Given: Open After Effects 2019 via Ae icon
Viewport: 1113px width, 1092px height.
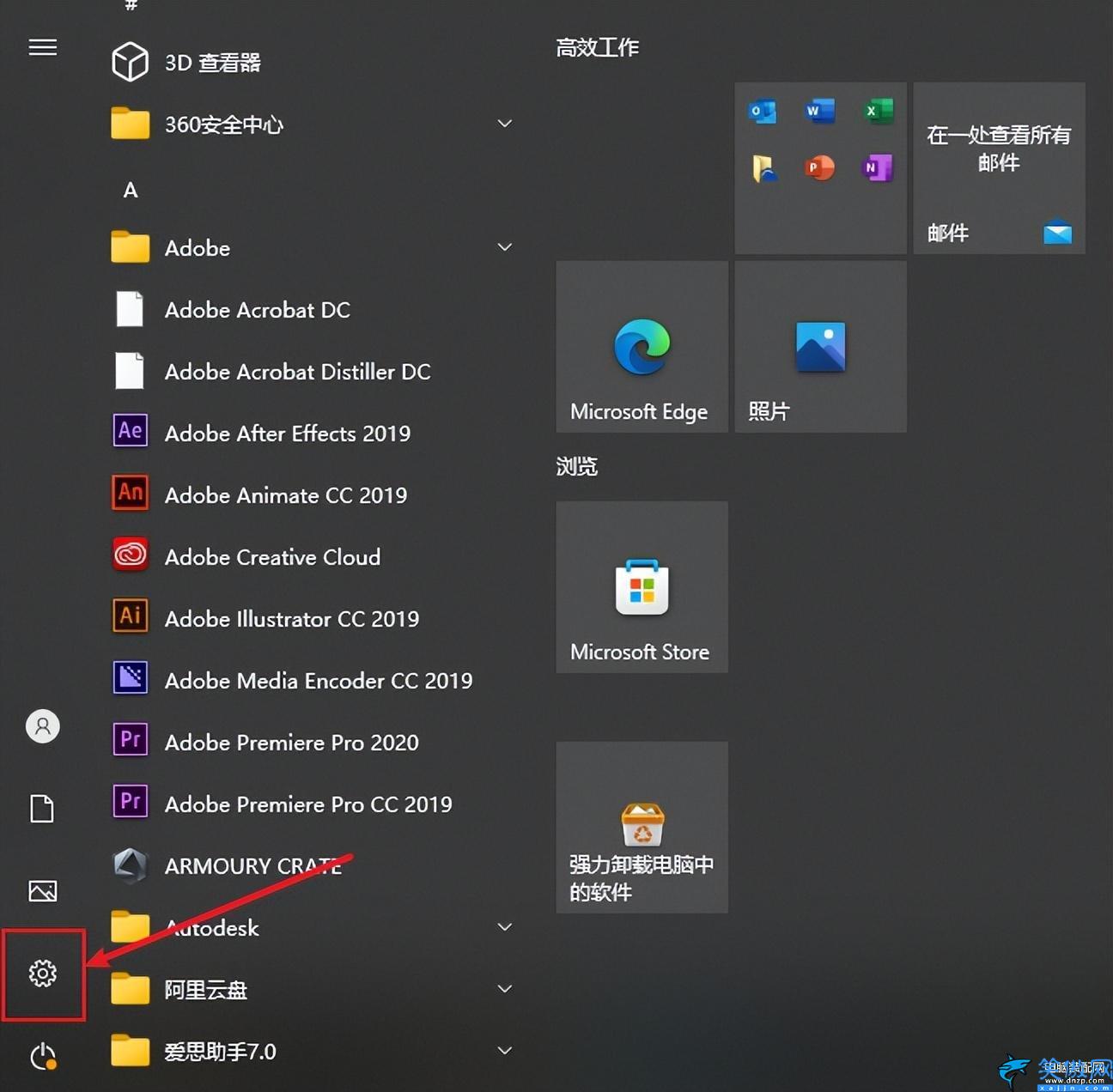Looking at the screenshot, I should coord(131,431).
